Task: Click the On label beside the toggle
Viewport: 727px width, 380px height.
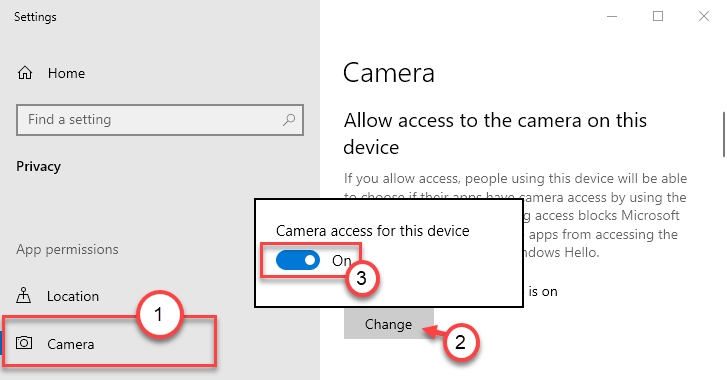Action: click(x=341, y=260)
